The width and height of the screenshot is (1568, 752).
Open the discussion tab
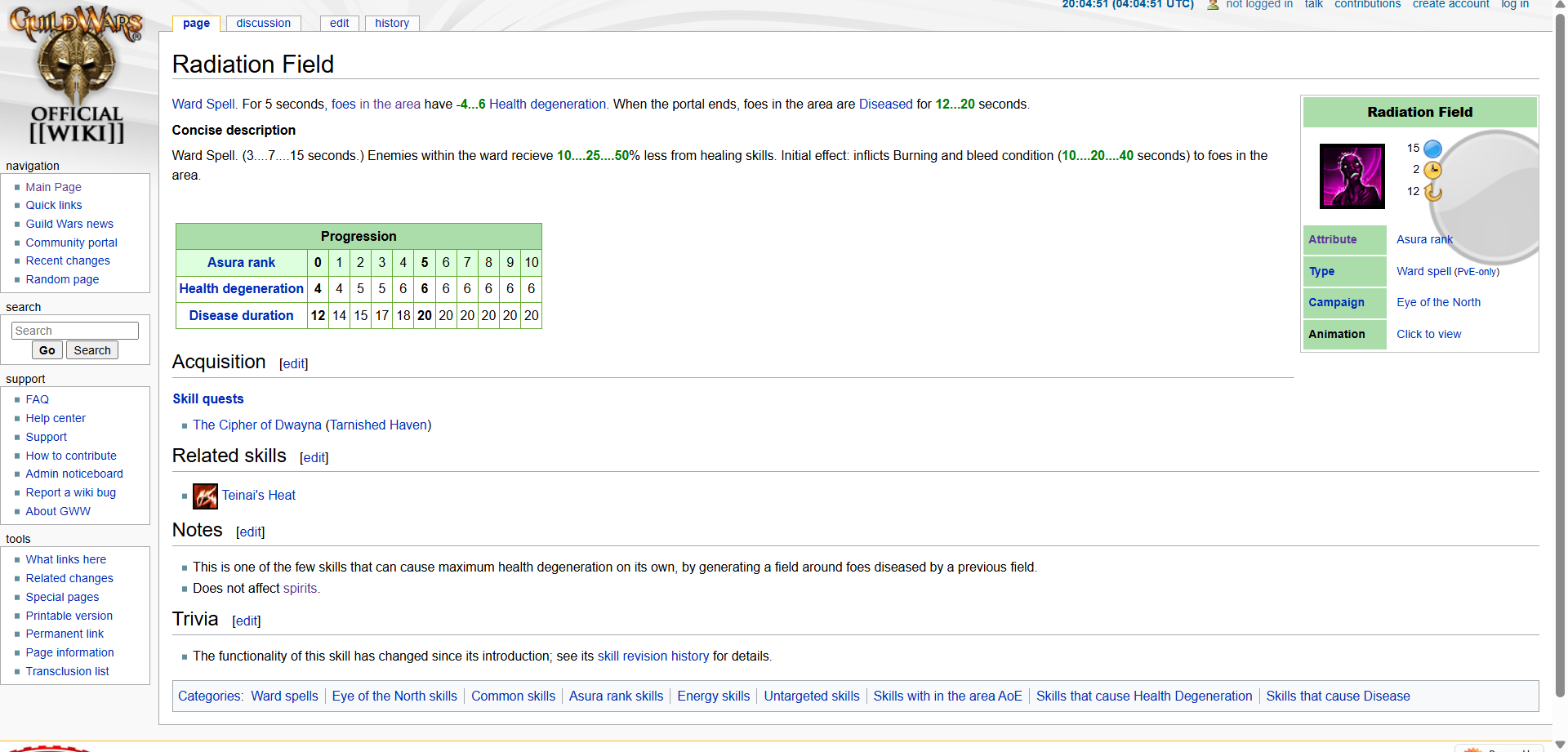(263, 23)
